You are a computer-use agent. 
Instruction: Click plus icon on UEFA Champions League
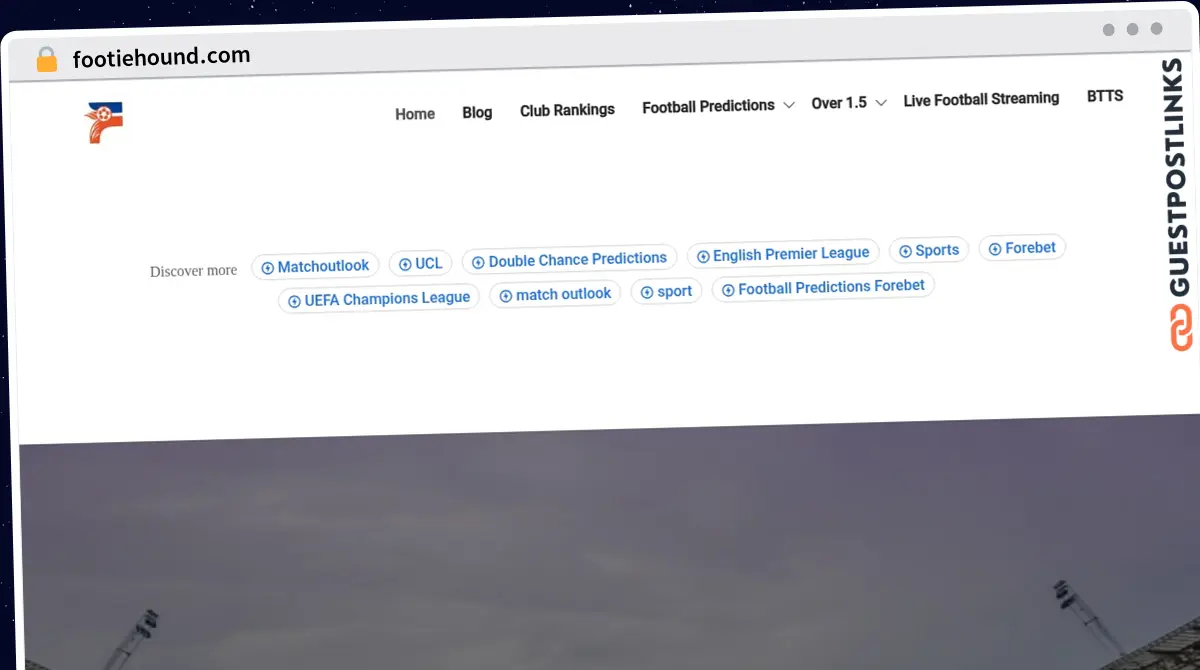(x=294, y=301)
